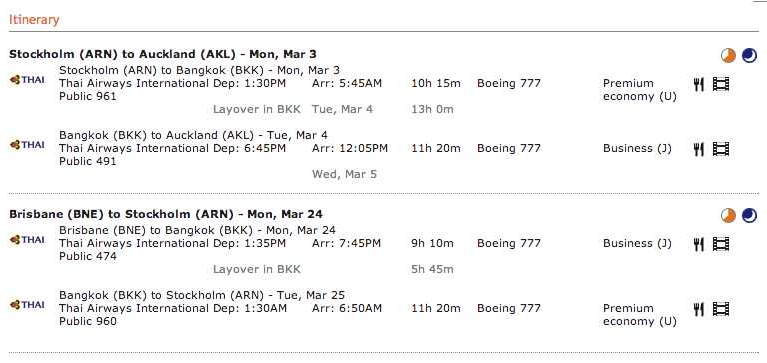Click the meal icon for flight 960
Image resolution: width=767 pixels, height=363 pixels.
click(x=699, y=309)
